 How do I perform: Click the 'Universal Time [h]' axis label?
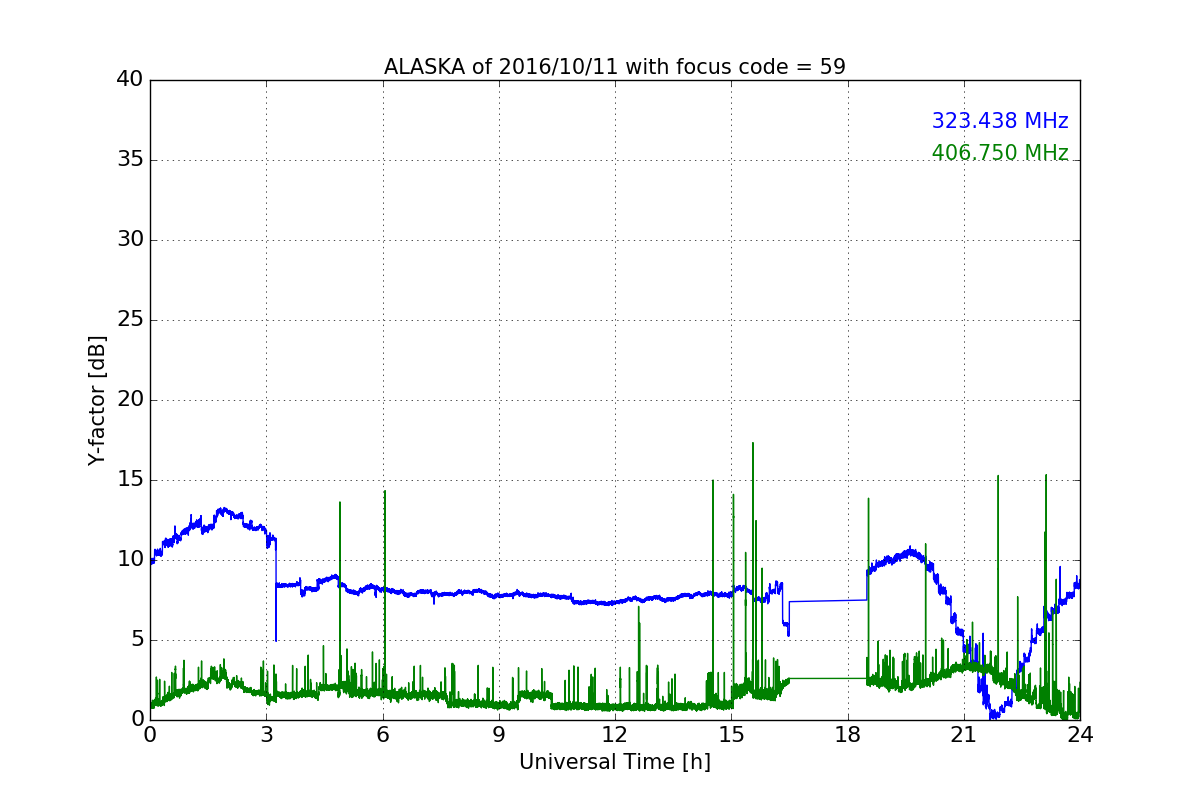click(615, 762)
